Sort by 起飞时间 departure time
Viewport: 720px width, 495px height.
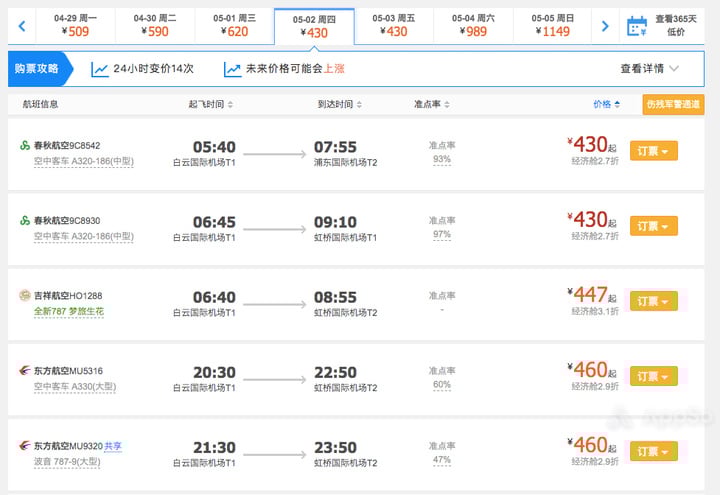click(211, 105)
